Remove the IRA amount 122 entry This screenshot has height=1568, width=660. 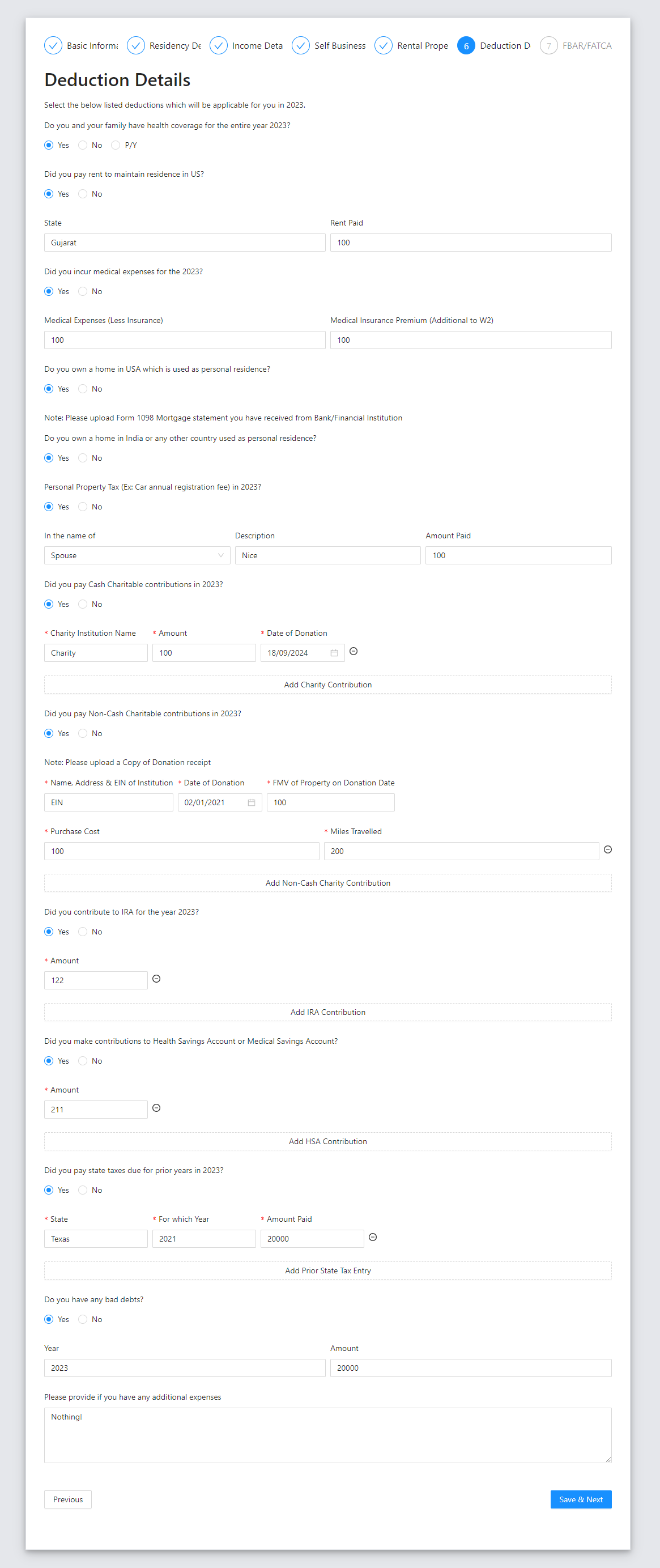point(156,979)
